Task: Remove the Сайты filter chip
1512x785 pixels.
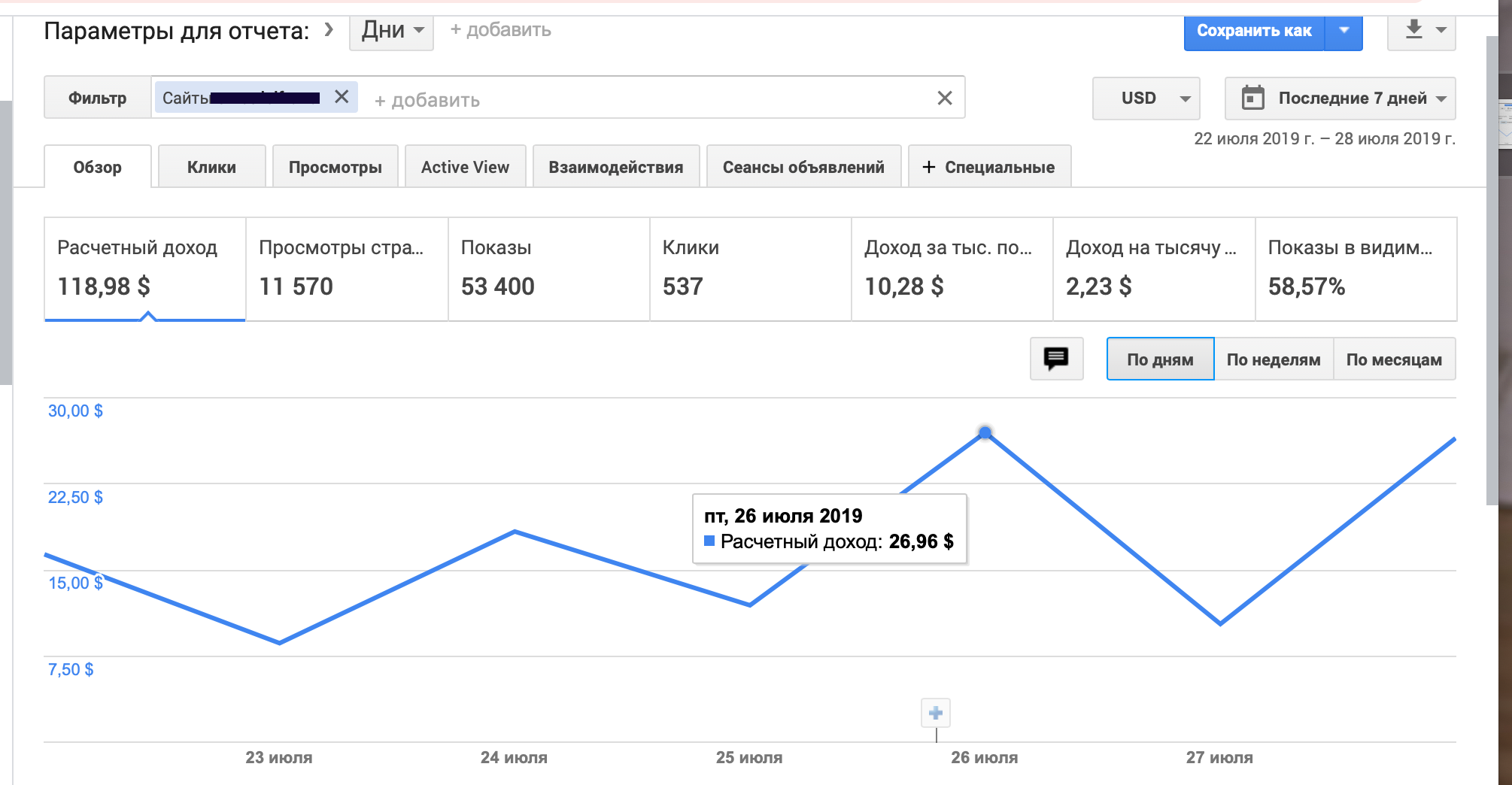Action: [x=342, y=97]
